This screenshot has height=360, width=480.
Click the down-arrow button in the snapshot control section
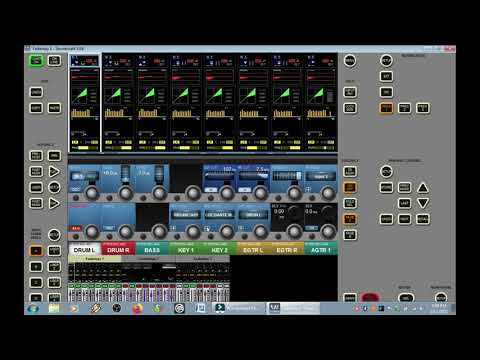[423, 203]
